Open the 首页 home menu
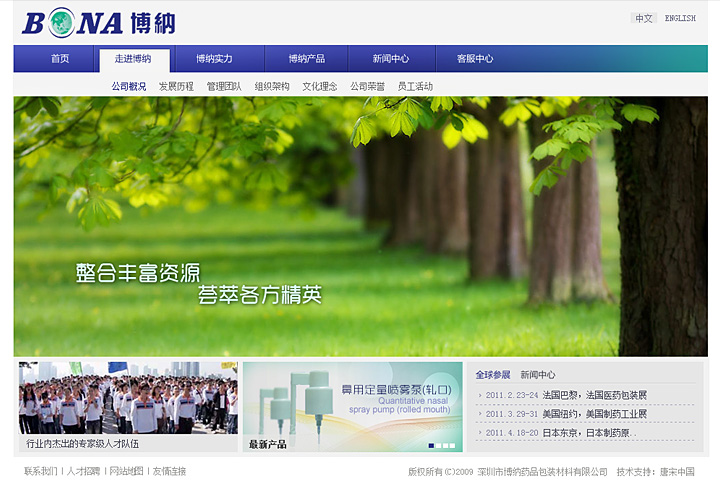 (60, 59)
